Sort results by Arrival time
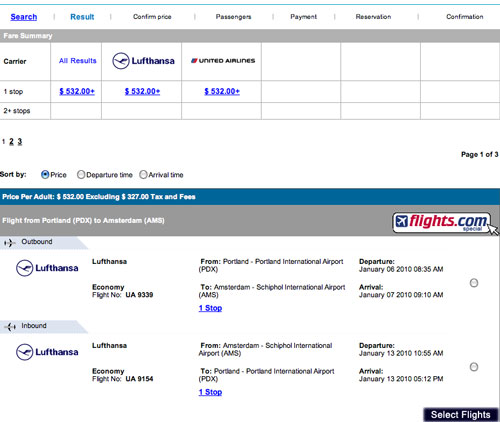The image size is (500, 422). [x=143, y=175]
